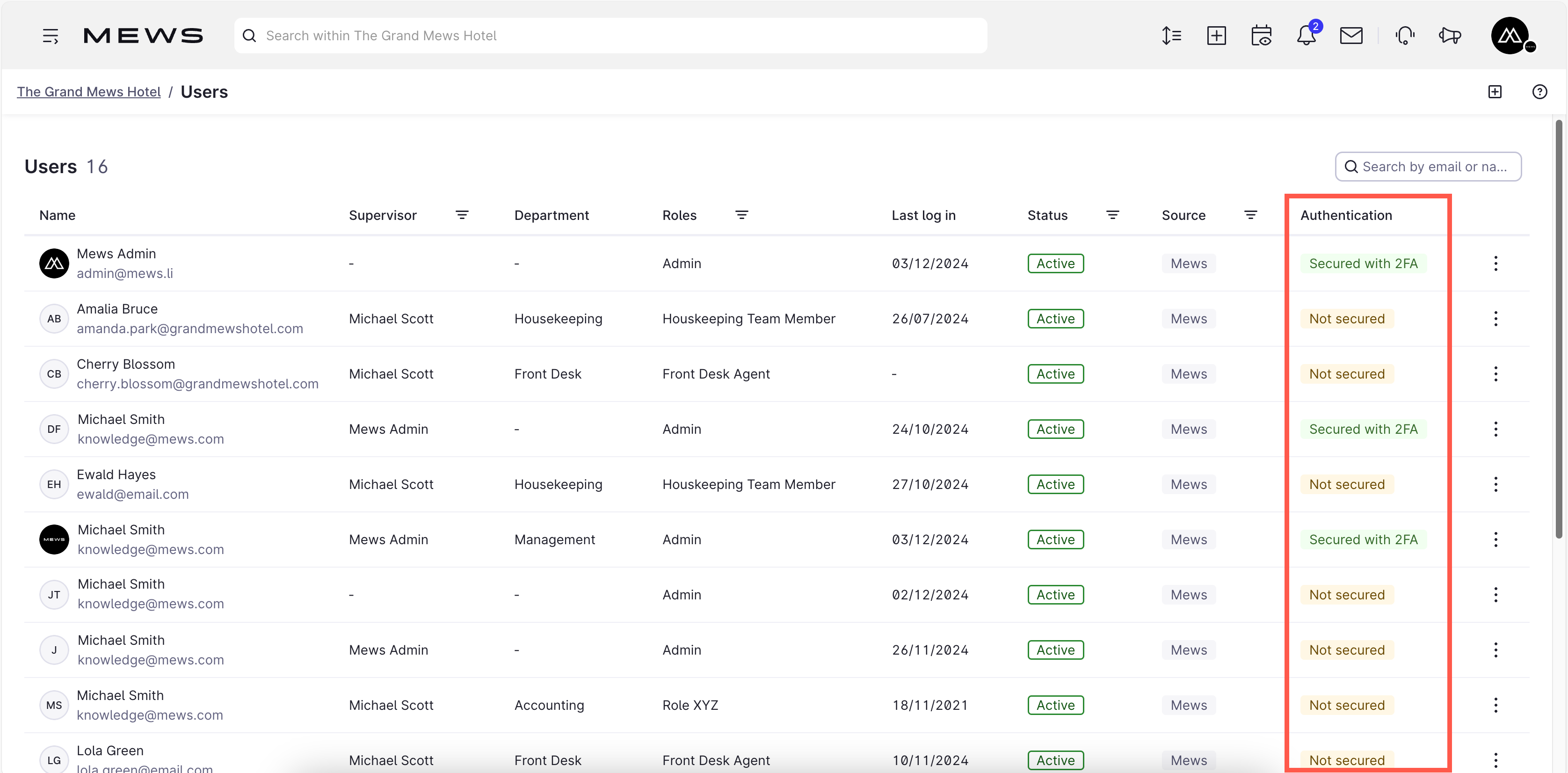Open the calendar preview icon in the header

coord(1261,35)
